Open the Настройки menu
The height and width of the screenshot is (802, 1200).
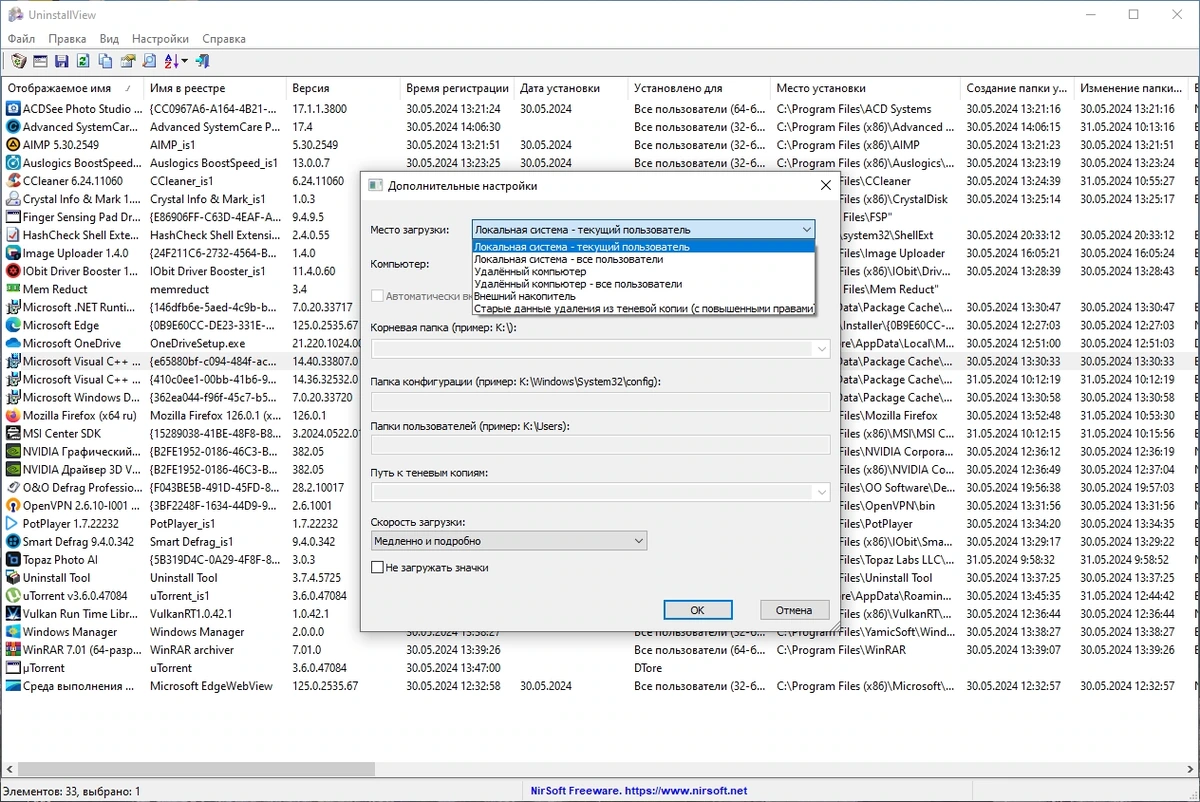(x=160, y=39)
